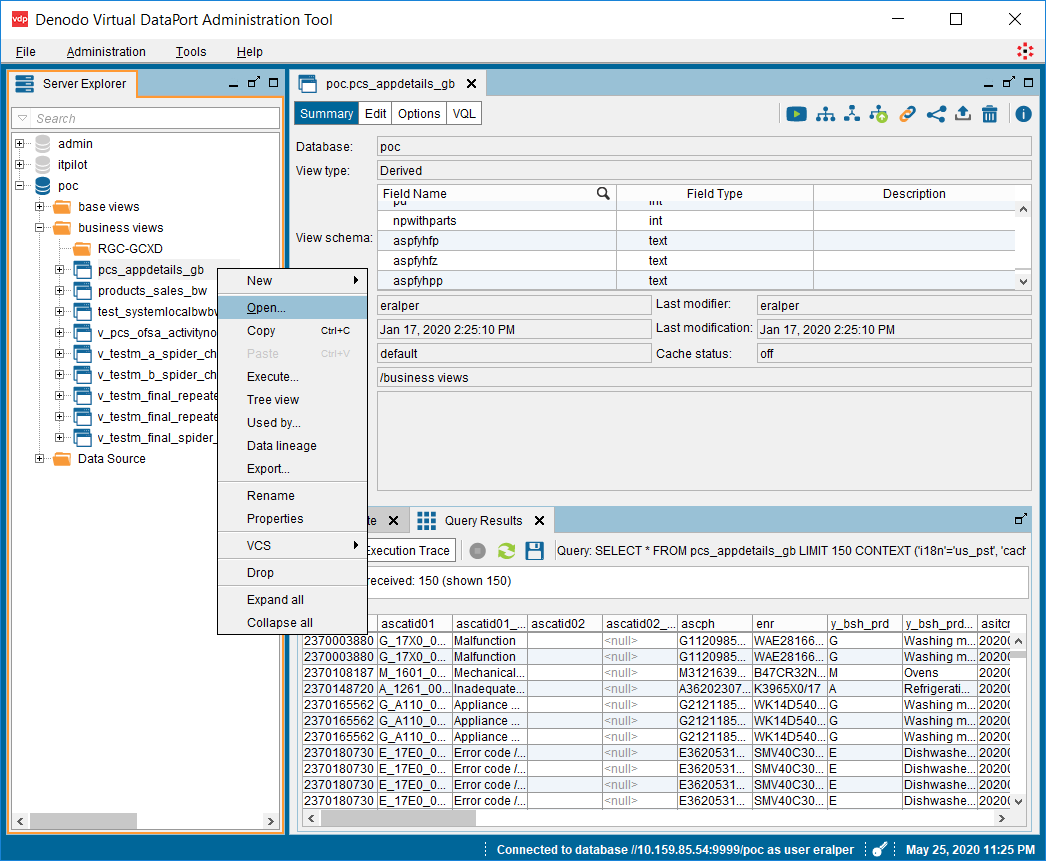This screenshot has width=1046, height=861.
Task: Select Collapse all in context menu
Action: (x=292, y=622)
